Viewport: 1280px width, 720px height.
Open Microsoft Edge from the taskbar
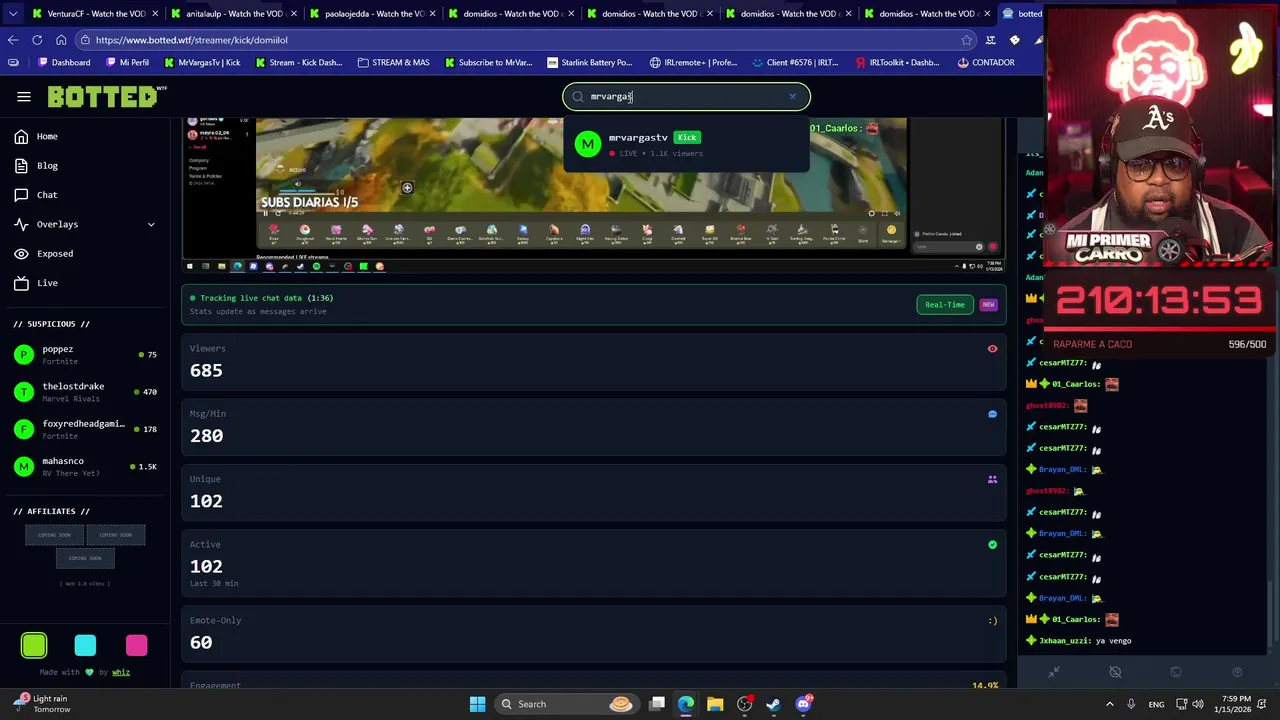click(686, 704)
